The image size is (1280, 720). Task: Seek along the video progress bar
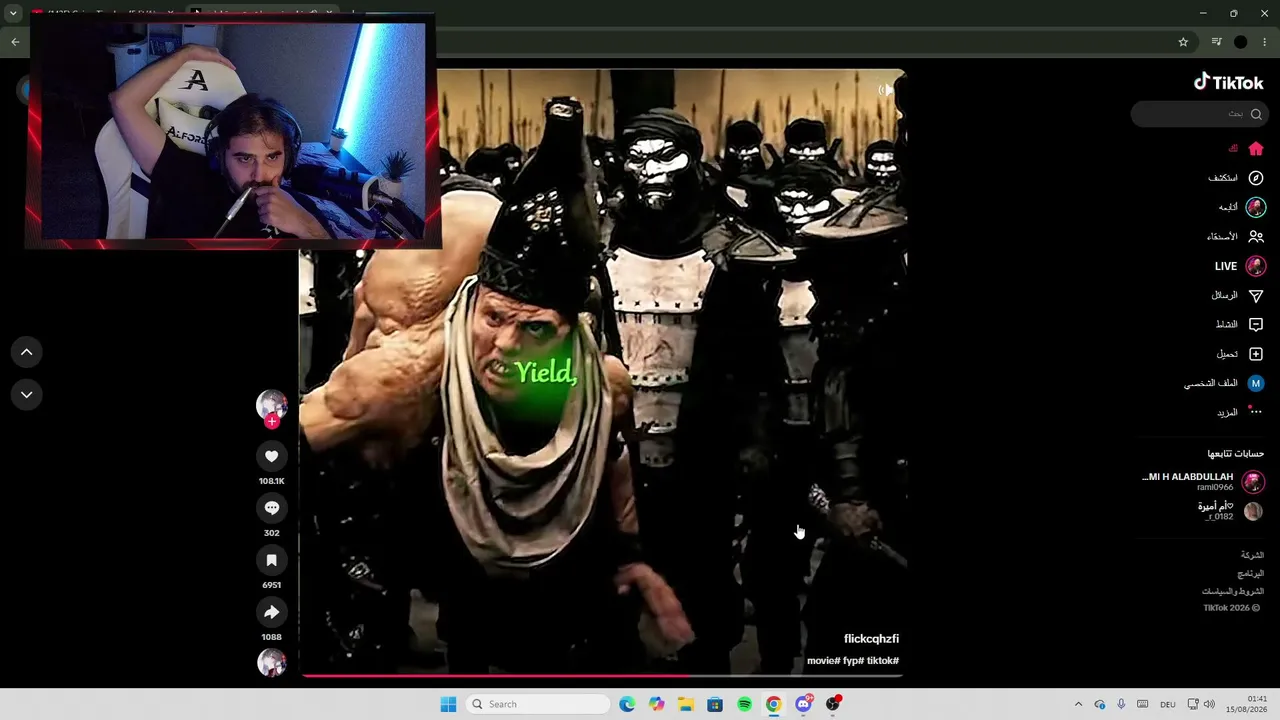click(x=602, y=676)
